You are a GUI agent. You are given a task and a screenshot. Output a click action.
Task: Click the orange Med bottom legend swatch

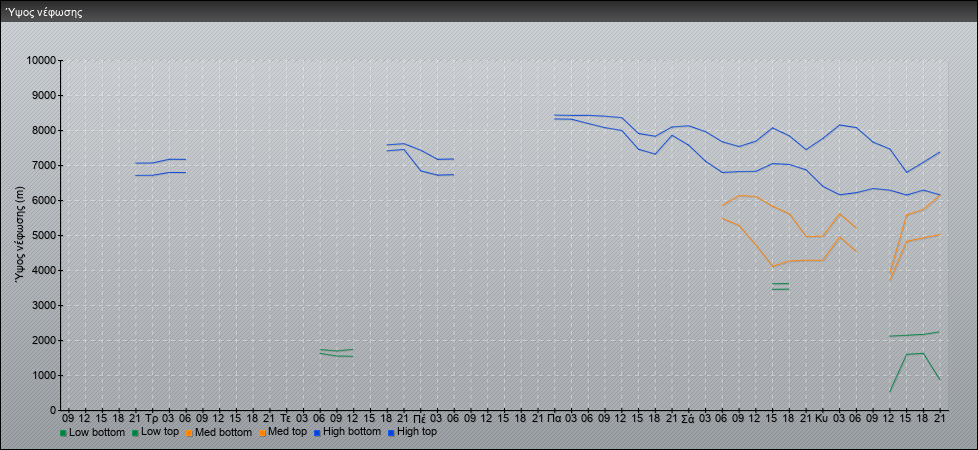[x=188, y=433]
